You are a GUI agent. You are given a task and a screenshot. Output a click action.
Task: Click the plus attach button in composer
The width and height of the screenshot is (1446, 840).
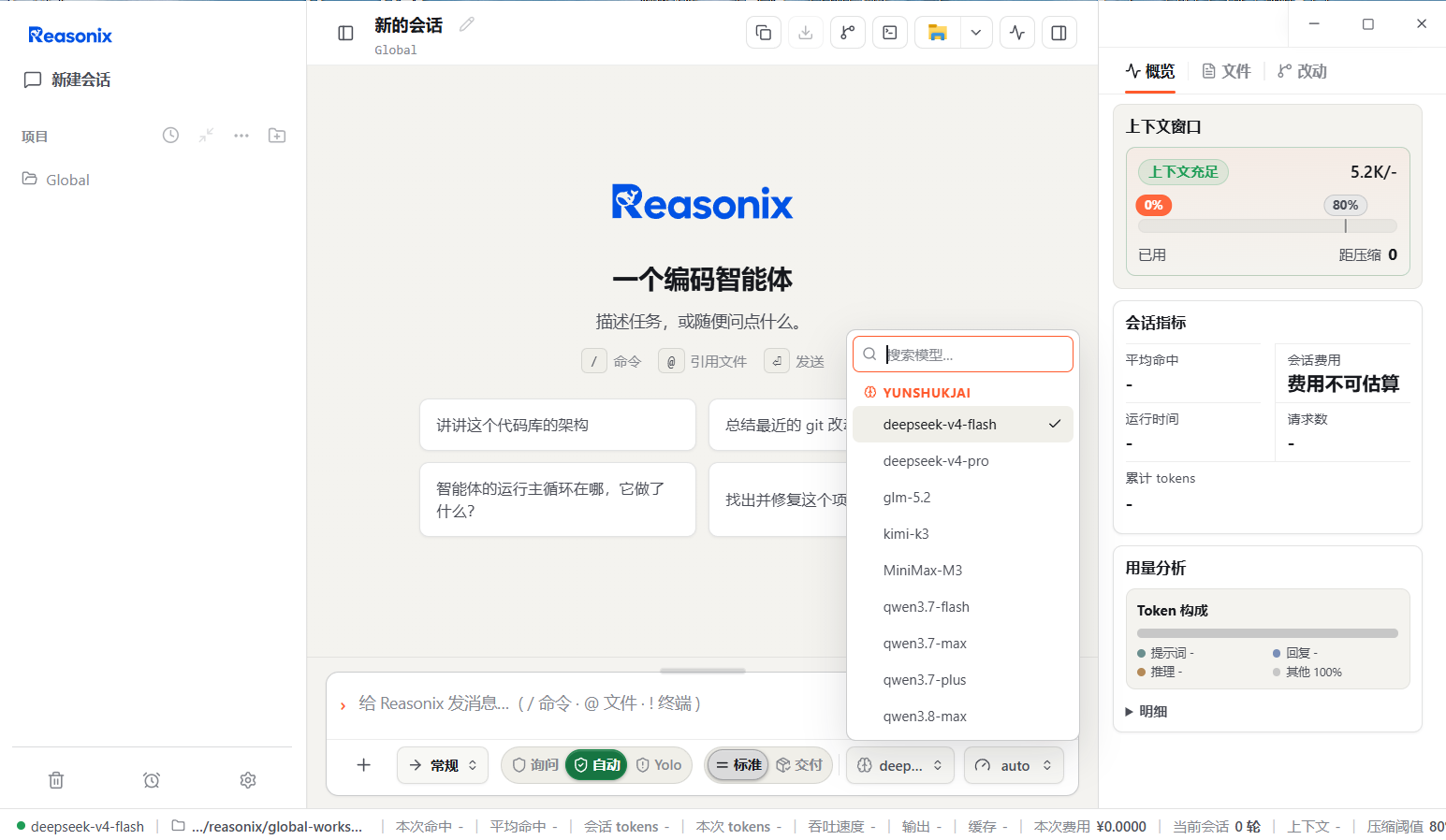[x=364, y=765]
